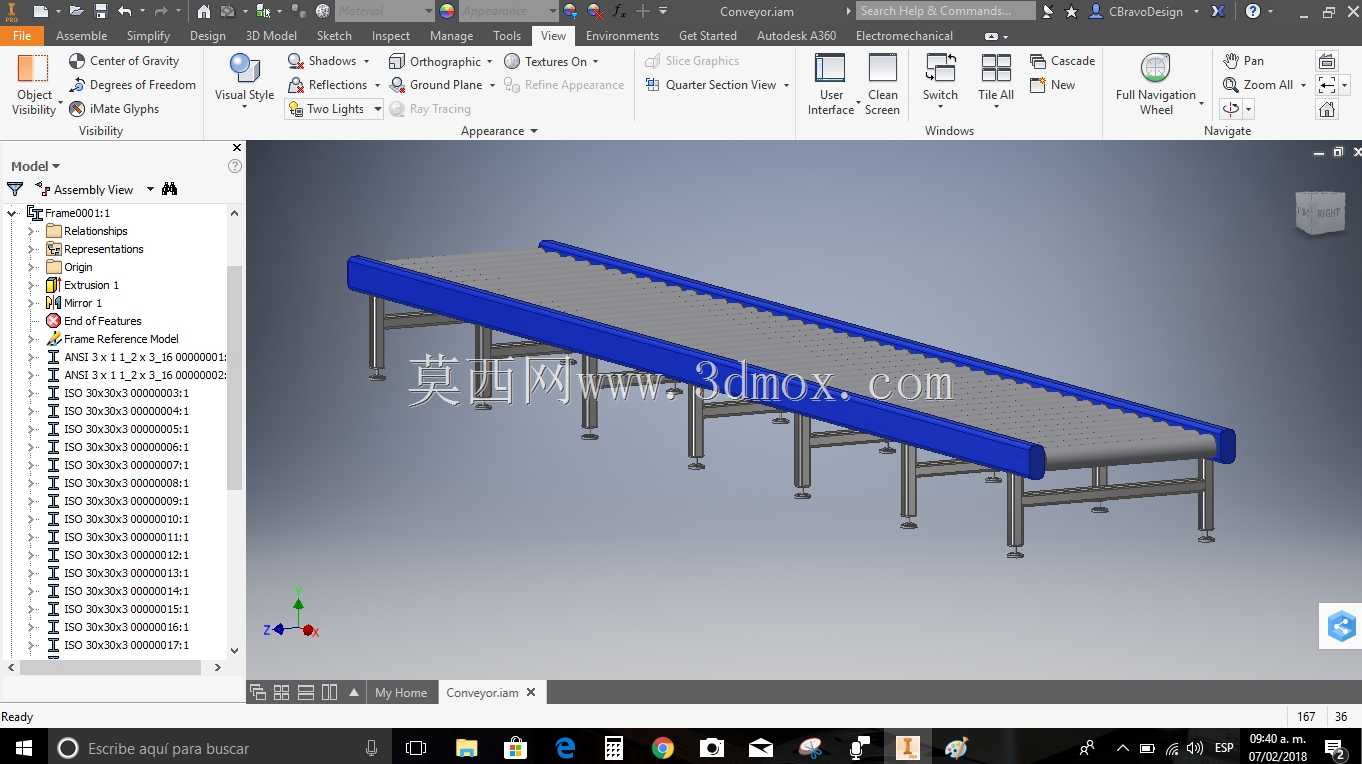Image resolution: width=1362 pixels, height=764 pixels.
Task: Close the Conveyor.iam document tab
Action: (x=531, y=692)
